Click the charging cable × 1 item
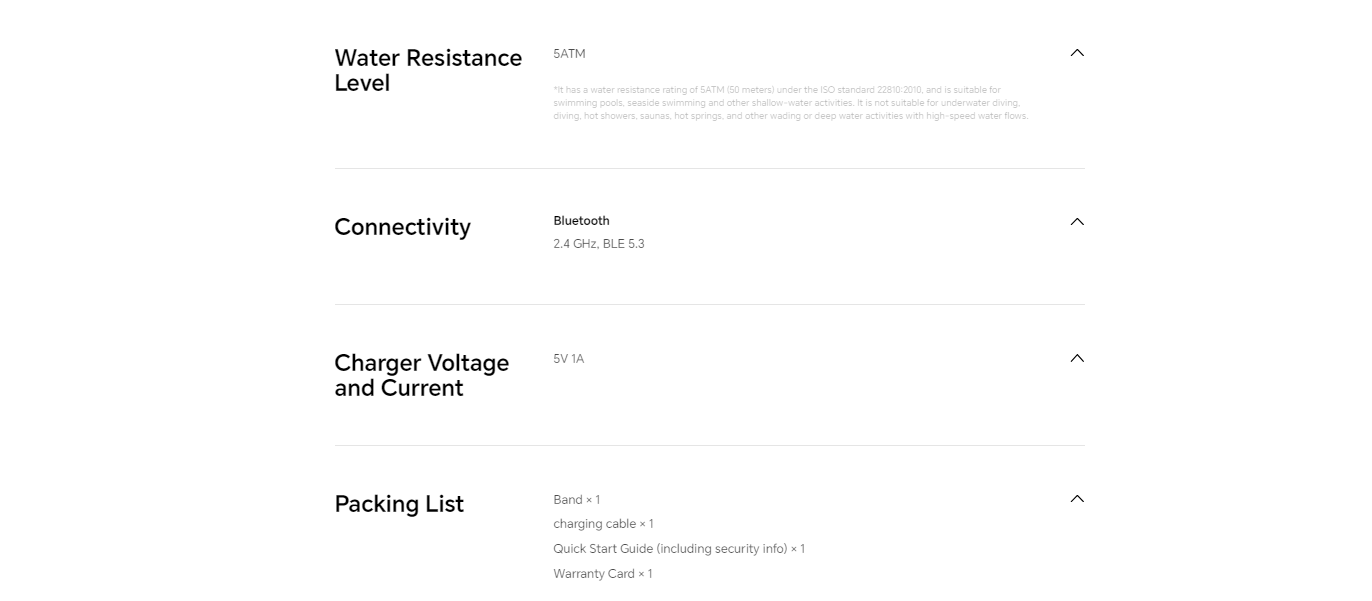The height and width of the screenshot is (601, 1372). pos(603,524)
